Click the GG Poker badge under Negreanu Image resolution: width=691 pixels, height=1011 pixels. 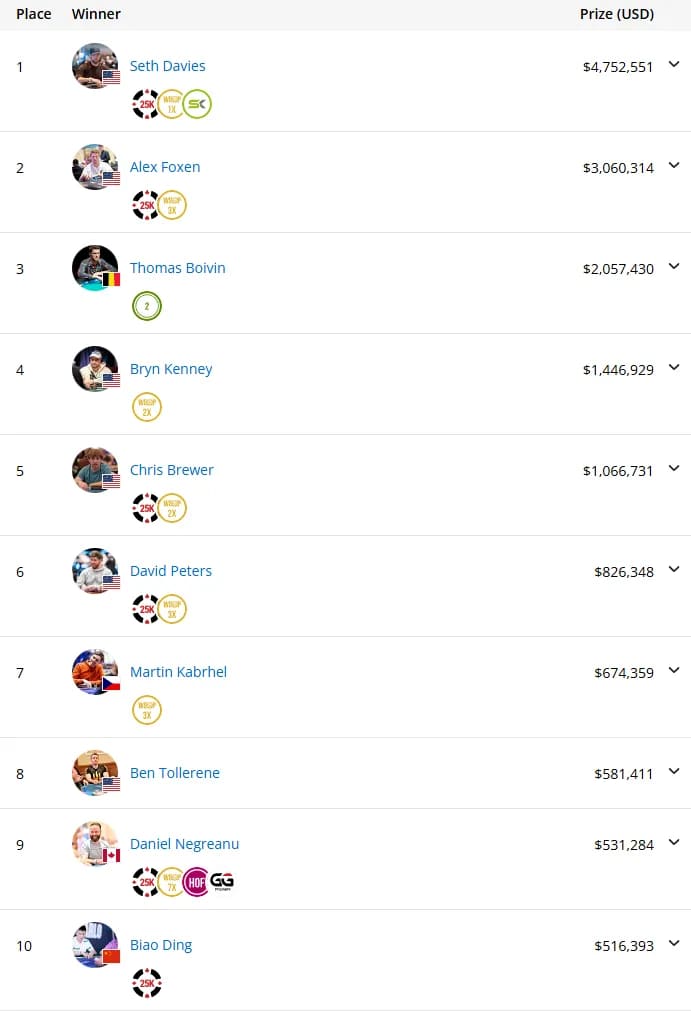tap(222, 881)
